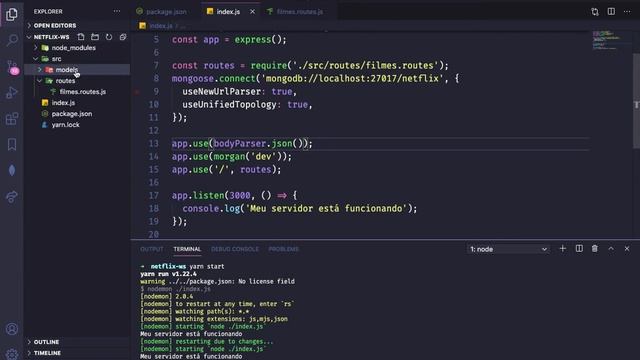Screen dimensions: 640x360
Task: Open the Manage gear icon
Action: click(x=12, y=354)
